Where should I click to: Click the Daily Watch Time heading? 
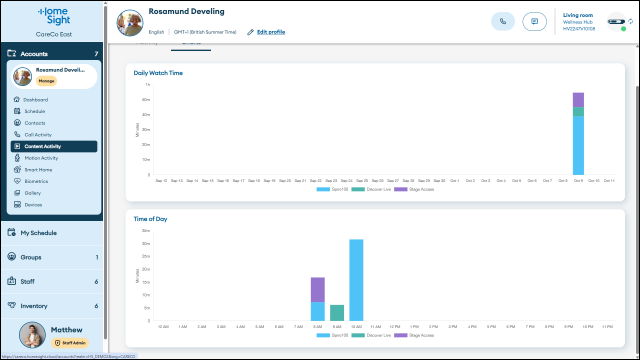pos(158,73)
